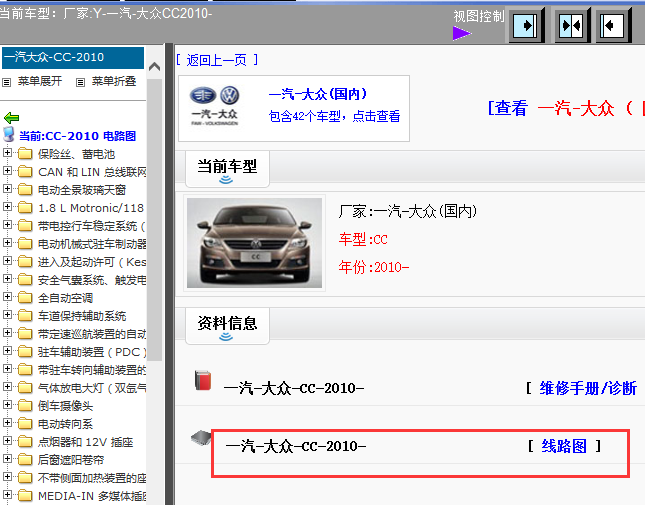The height and width of the screenshot is (505, 645).
Task: Click the signal icon under 当前车型 tab
Action: 226,180
